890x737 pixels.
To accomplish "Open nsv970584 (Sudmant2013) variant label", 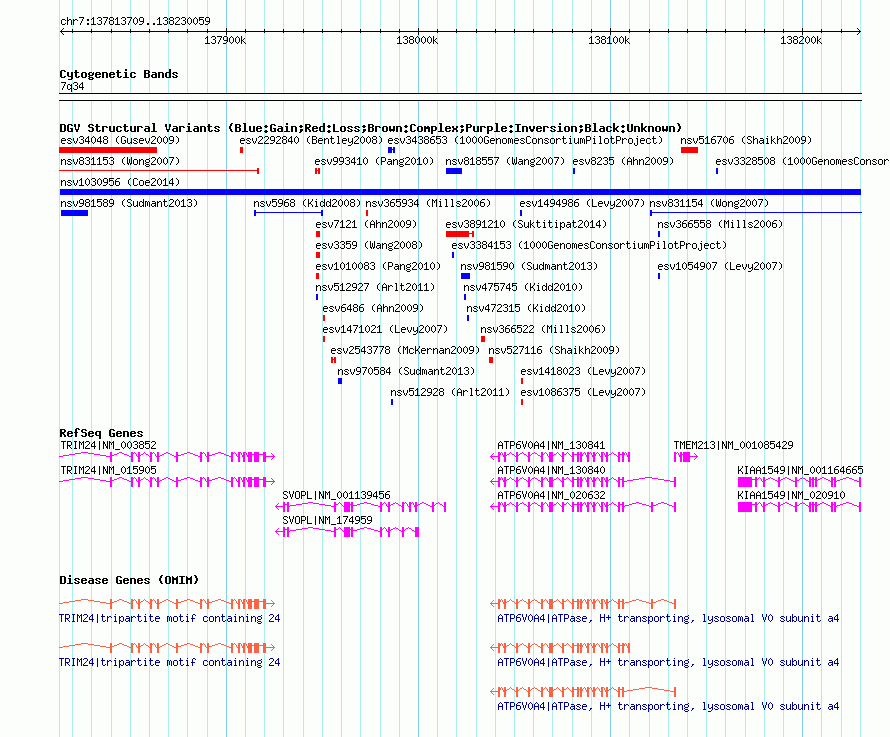I will 406,371.
